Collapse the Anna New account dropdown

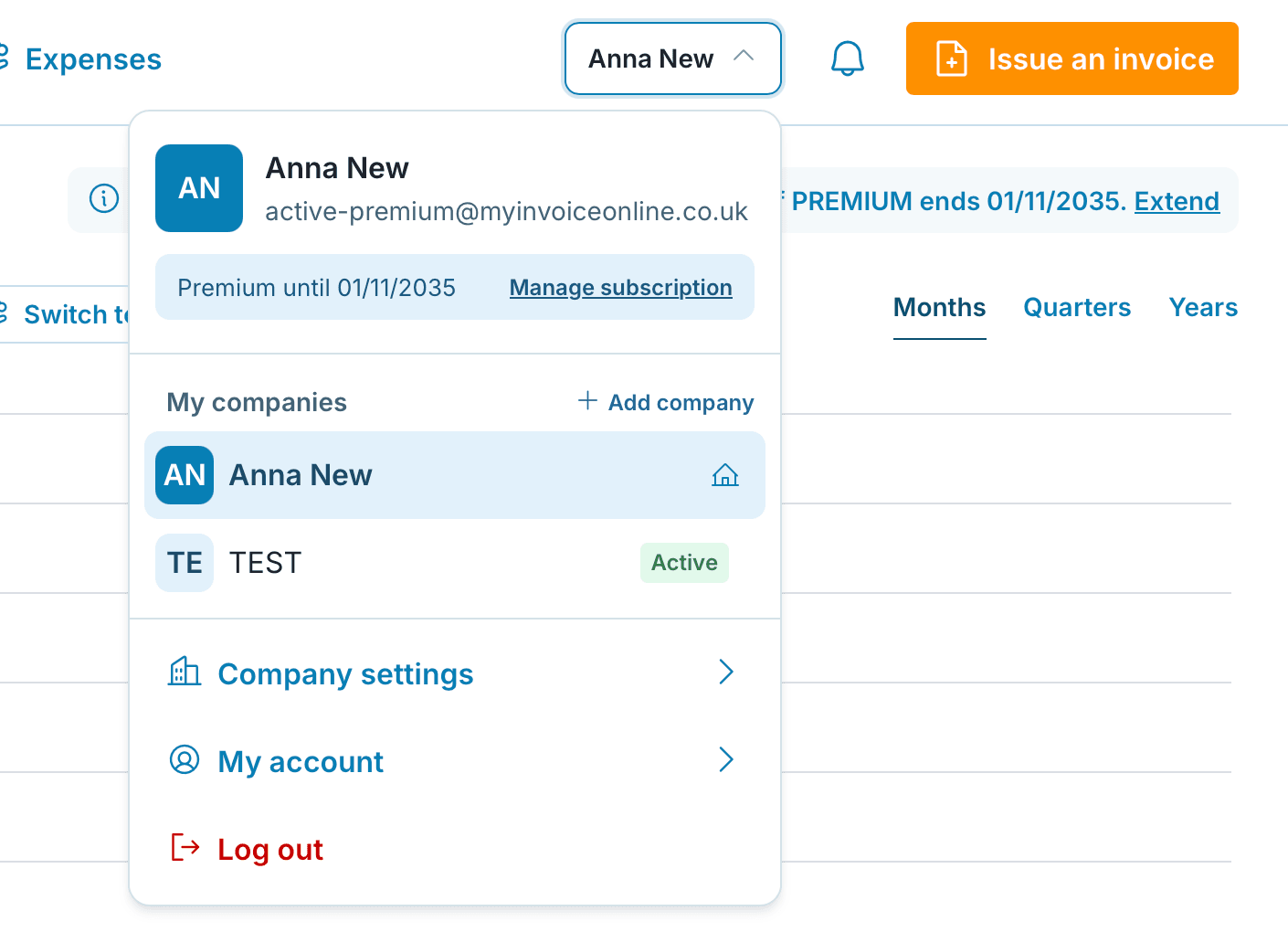coord(673,58)
